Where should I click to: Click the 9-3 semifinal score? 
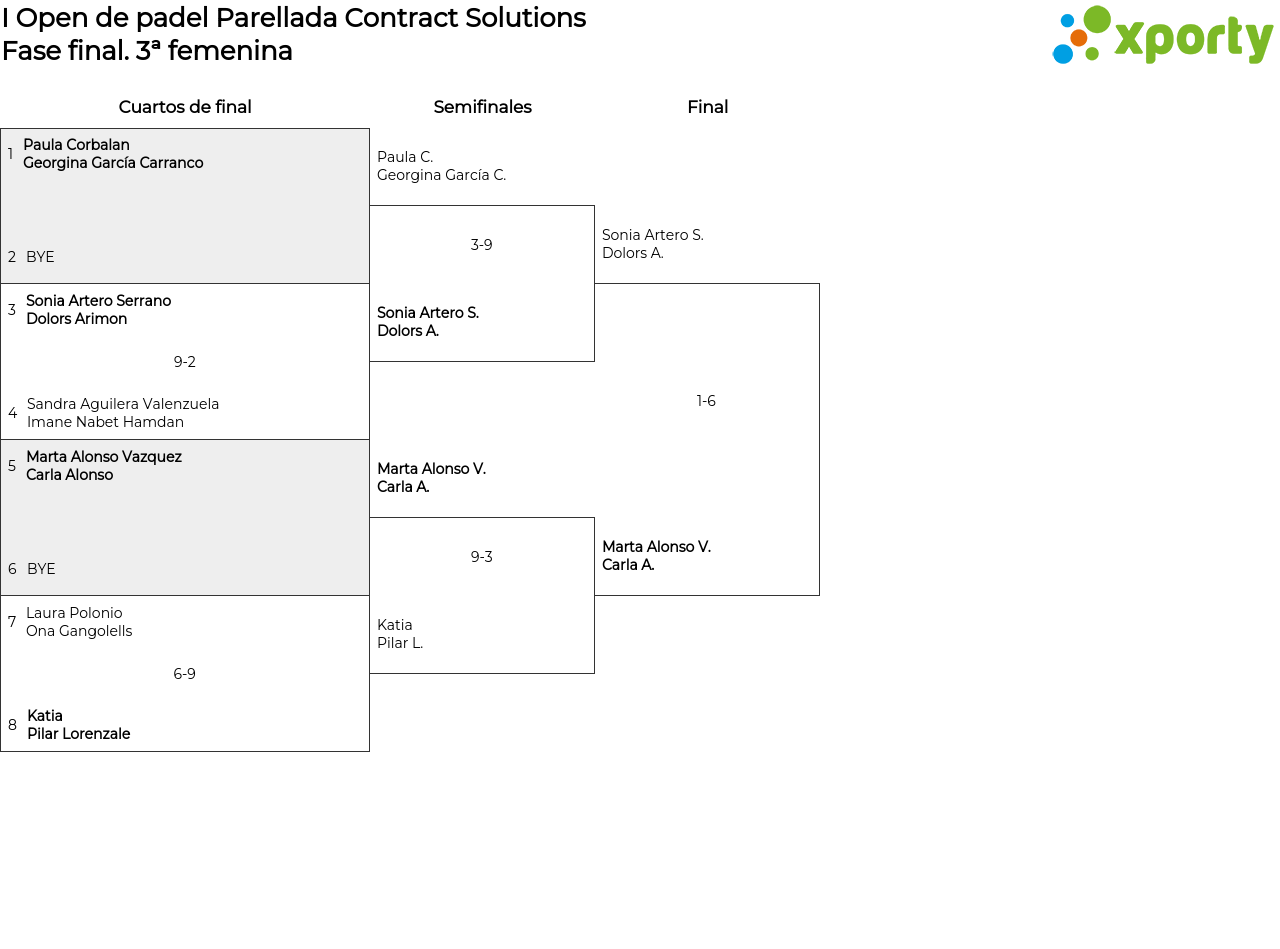[482, 557]
